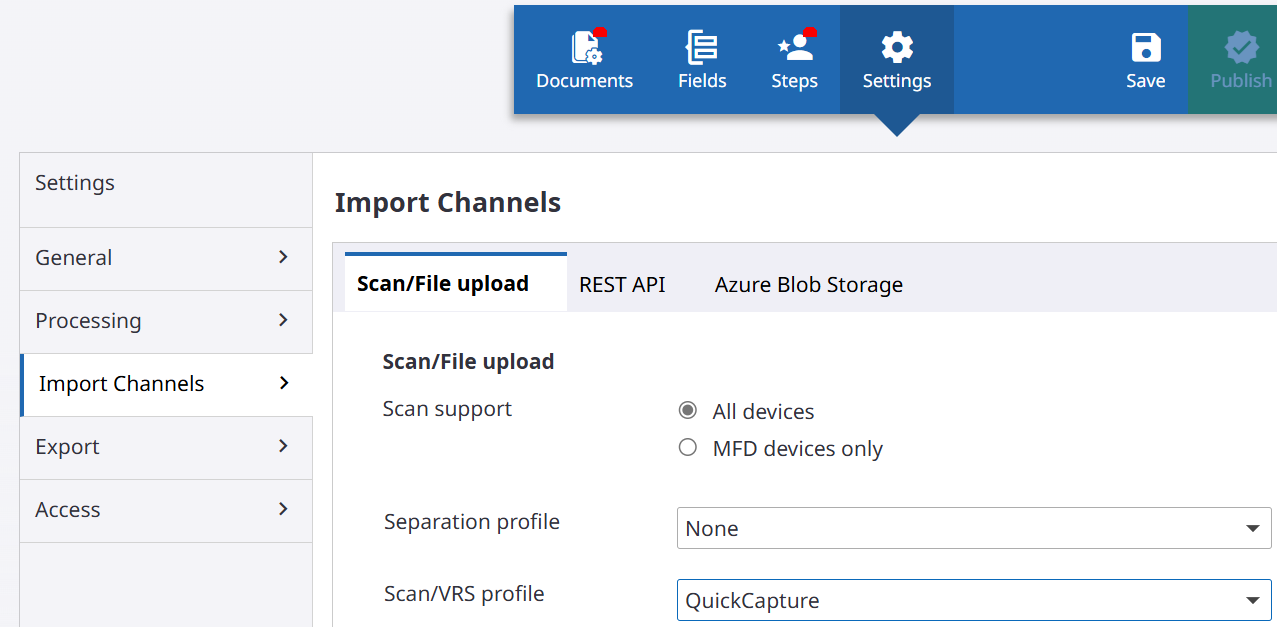Open the Documents panel icon
This screenshot has height=627, width=1277.
coord(584,47)
